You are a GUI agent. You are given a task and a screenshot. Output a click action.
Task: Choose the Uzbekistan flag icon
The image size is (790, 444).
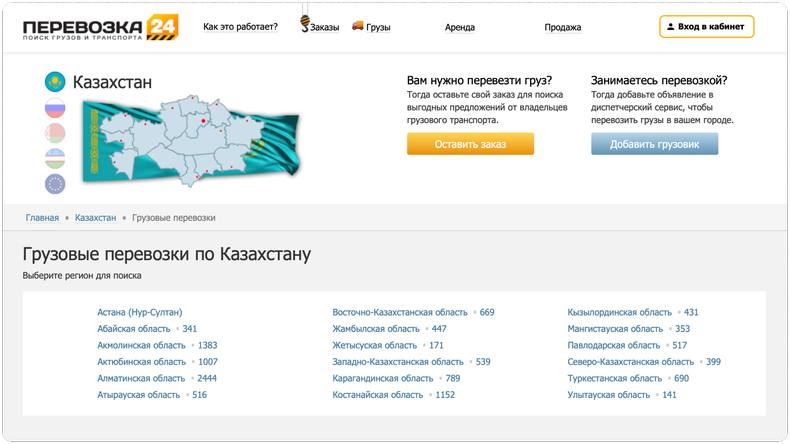(55, 158)
